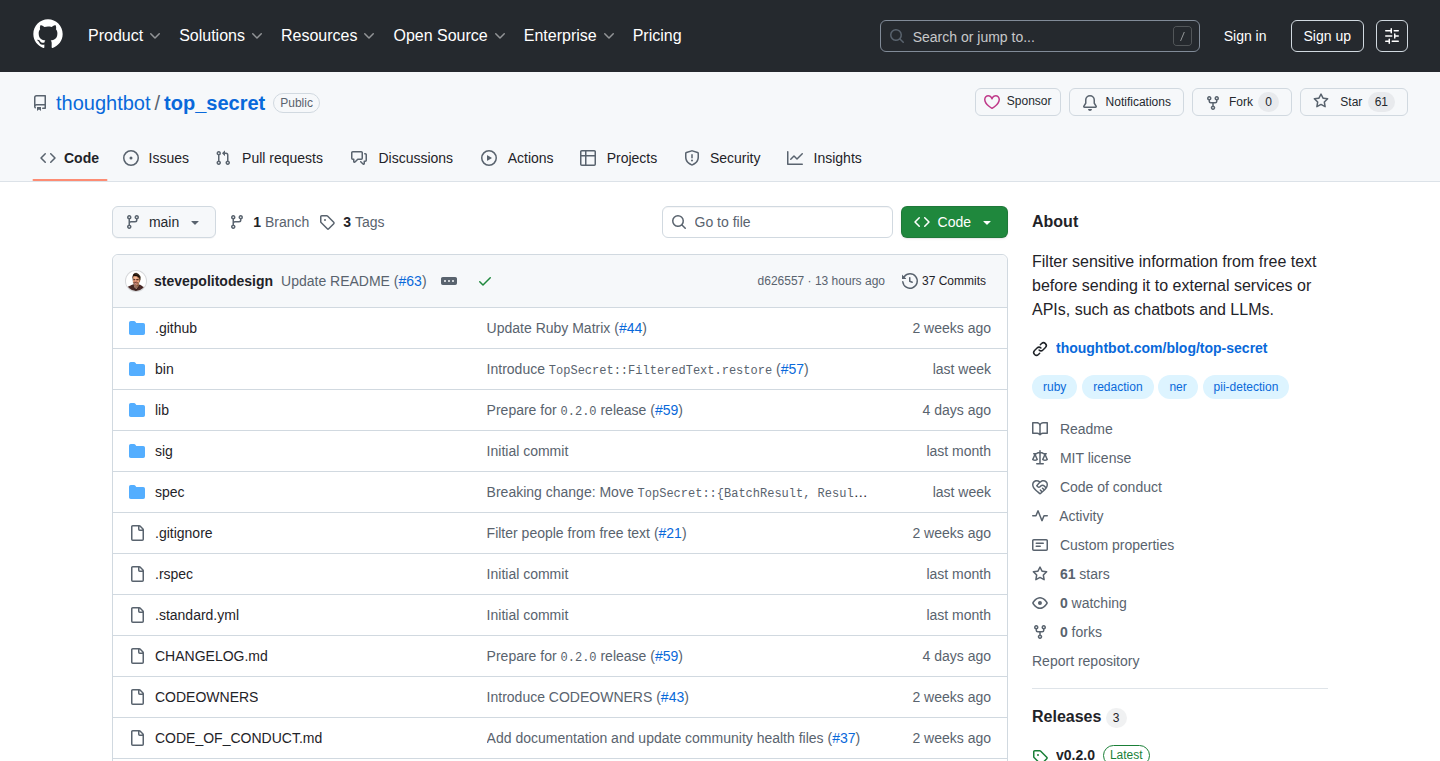
Task: Click the Sign up button
Action: (x=1327, y=36)
